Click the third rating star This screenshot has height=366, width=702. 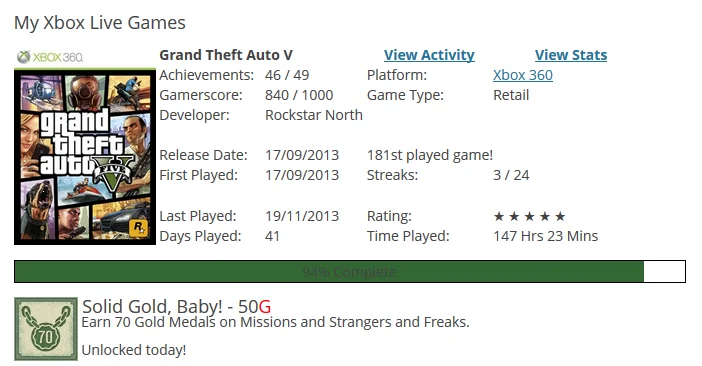(x=529, y=217)
